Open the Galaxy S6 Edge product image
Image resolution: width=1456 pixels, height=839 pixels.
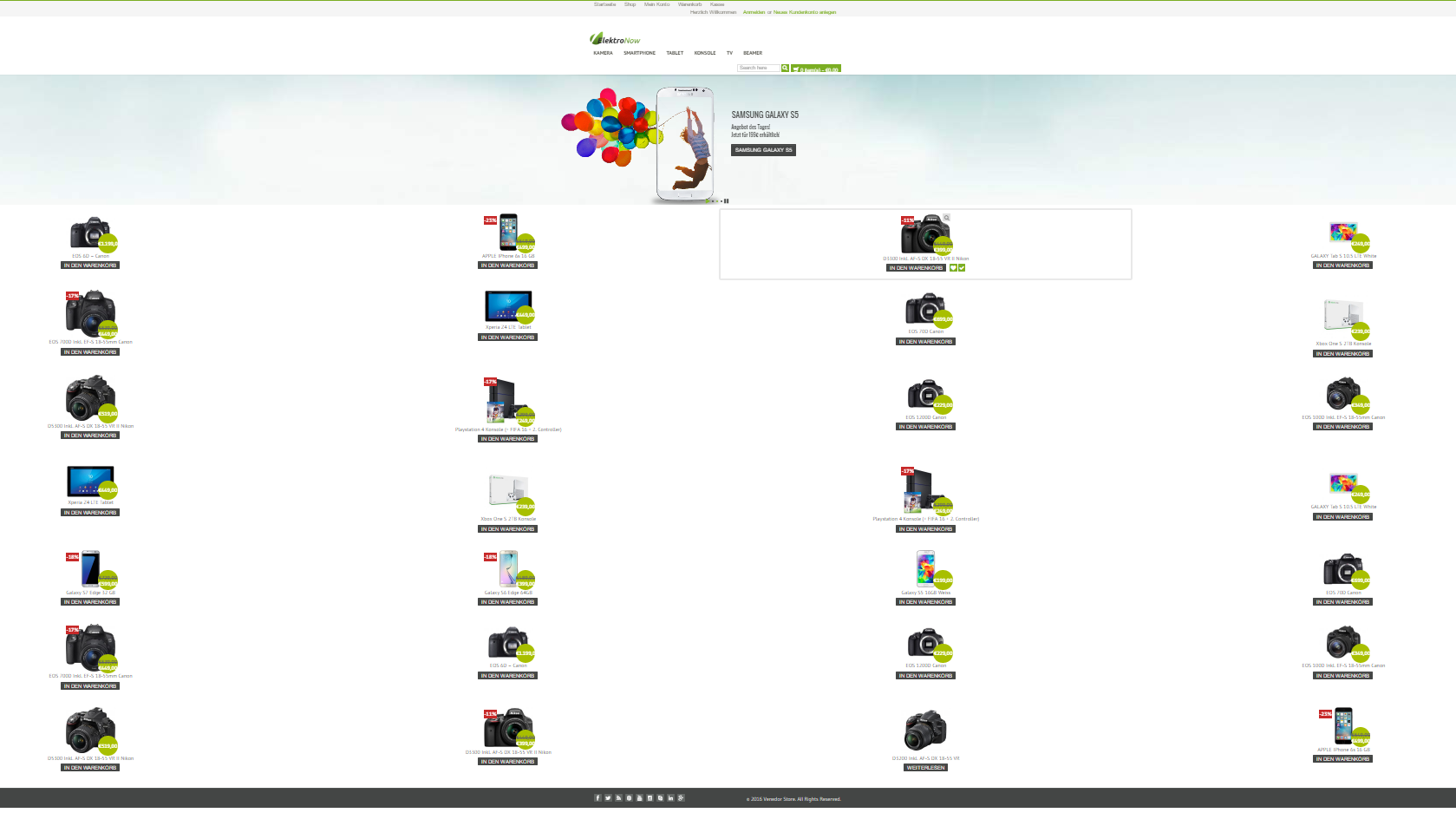[508, 569]
